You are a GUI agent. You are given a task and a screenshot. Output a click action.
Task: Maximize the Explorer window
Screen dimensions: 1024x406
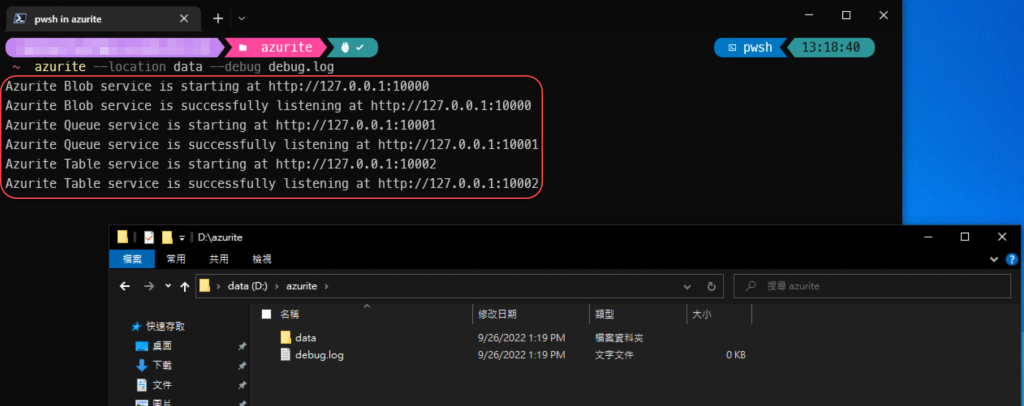(x=965, y=237)
